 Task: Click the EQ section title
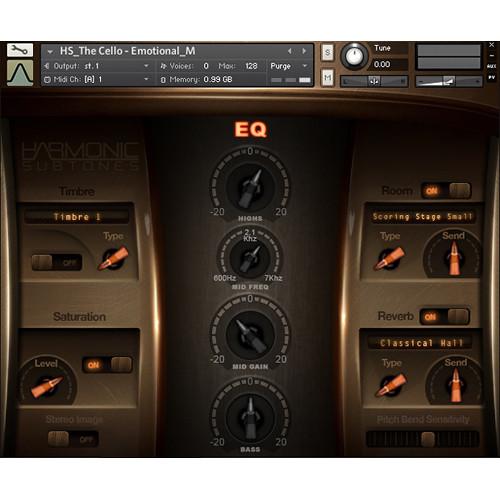250,130
